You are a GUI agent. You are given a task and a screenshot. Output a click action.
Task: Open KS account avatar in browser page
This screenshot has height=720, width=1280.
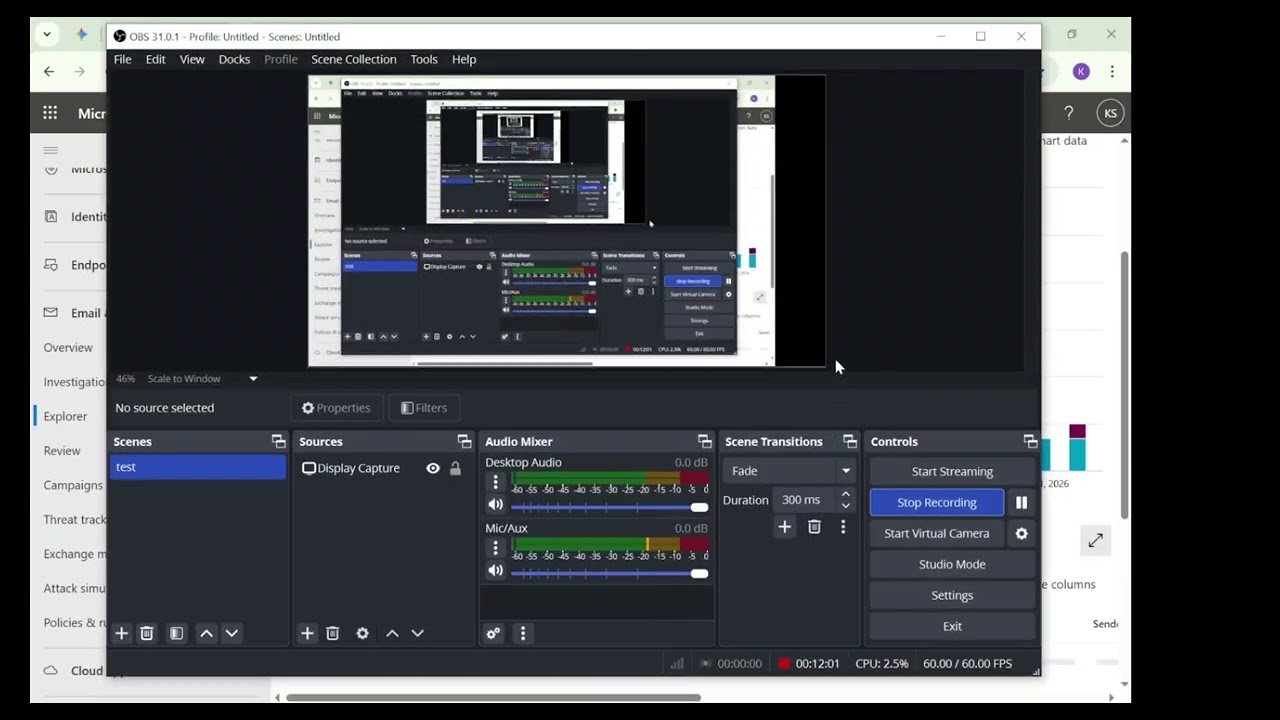point(1110,113)
